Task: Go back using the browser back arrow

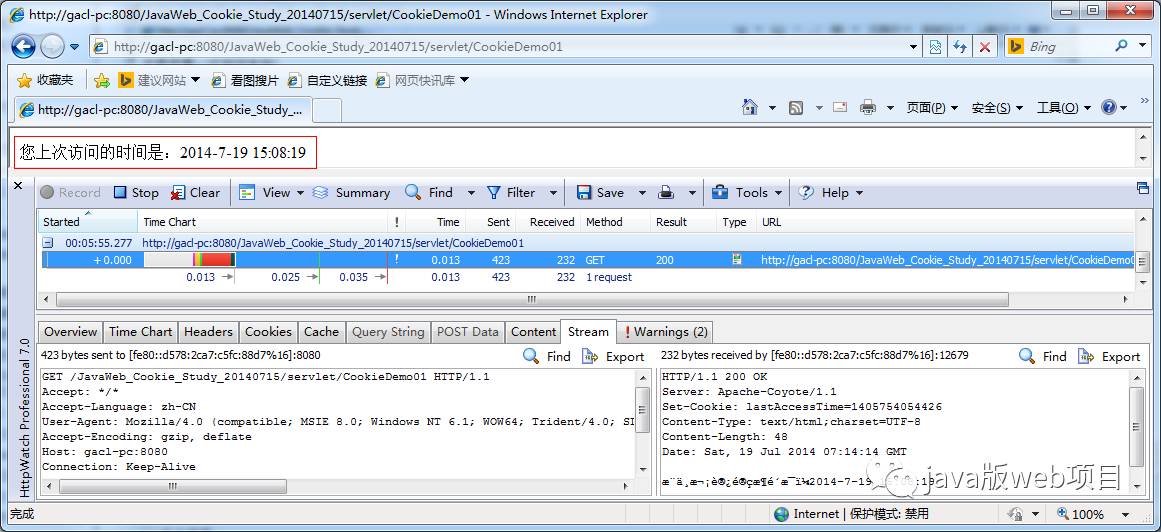Action: [24, 47]
